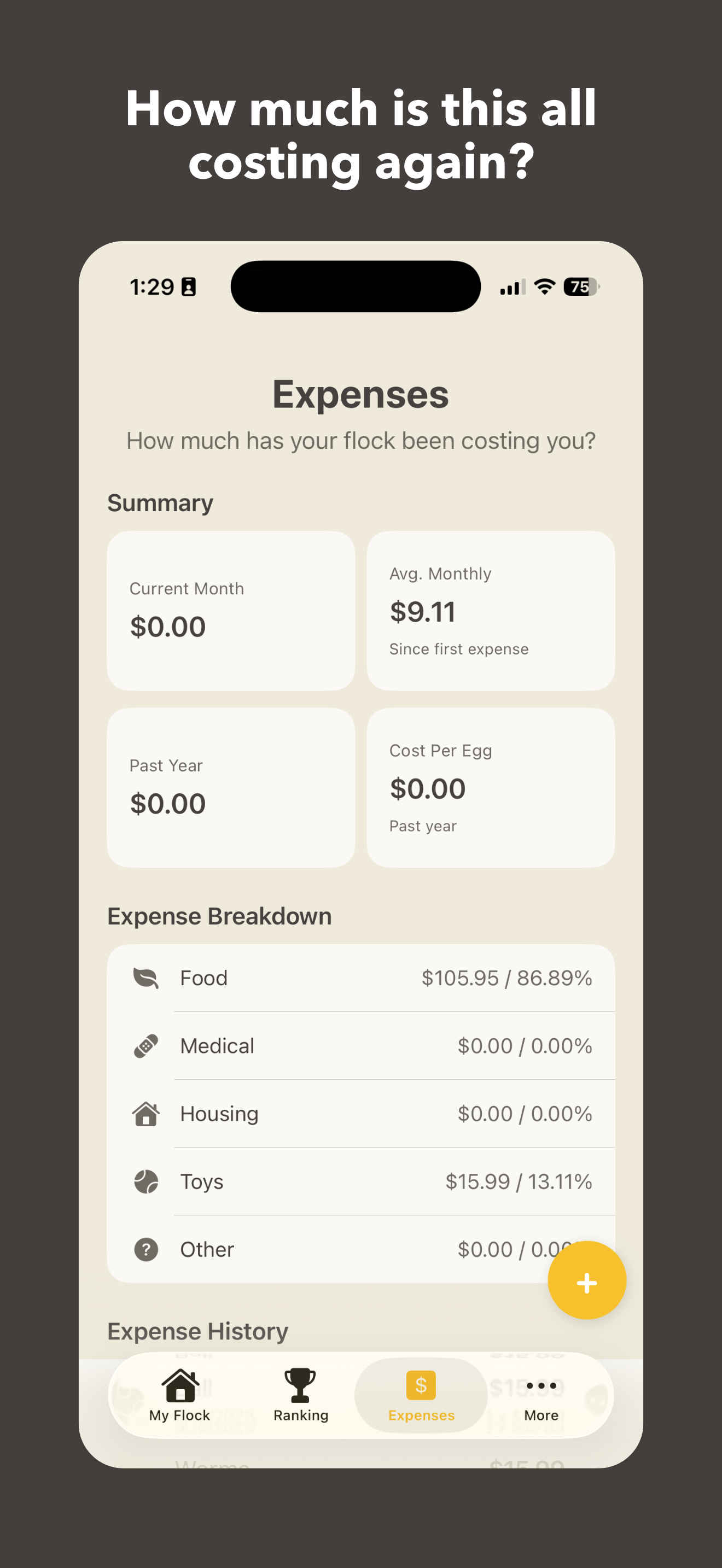Select the Expenses dollar icon tab

tap(421, 1395)
